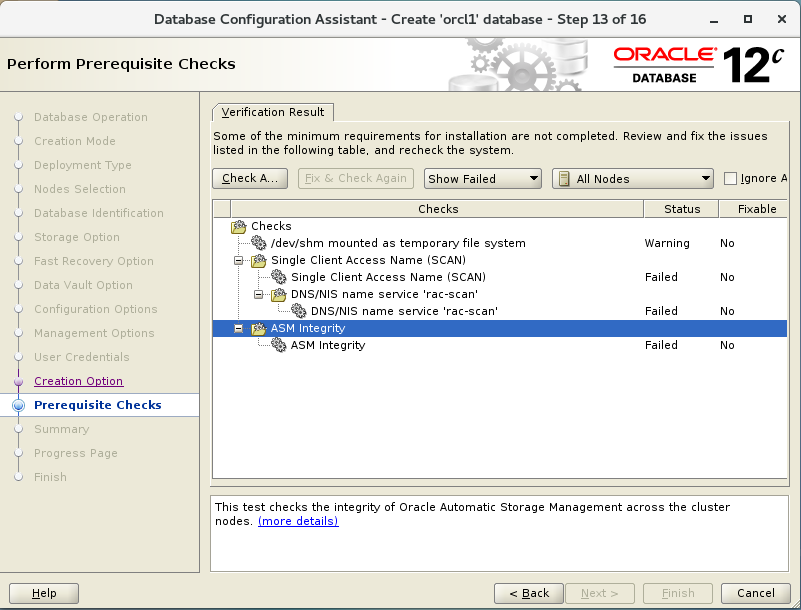
Task: Go back with the Back button
Action: 529,593
